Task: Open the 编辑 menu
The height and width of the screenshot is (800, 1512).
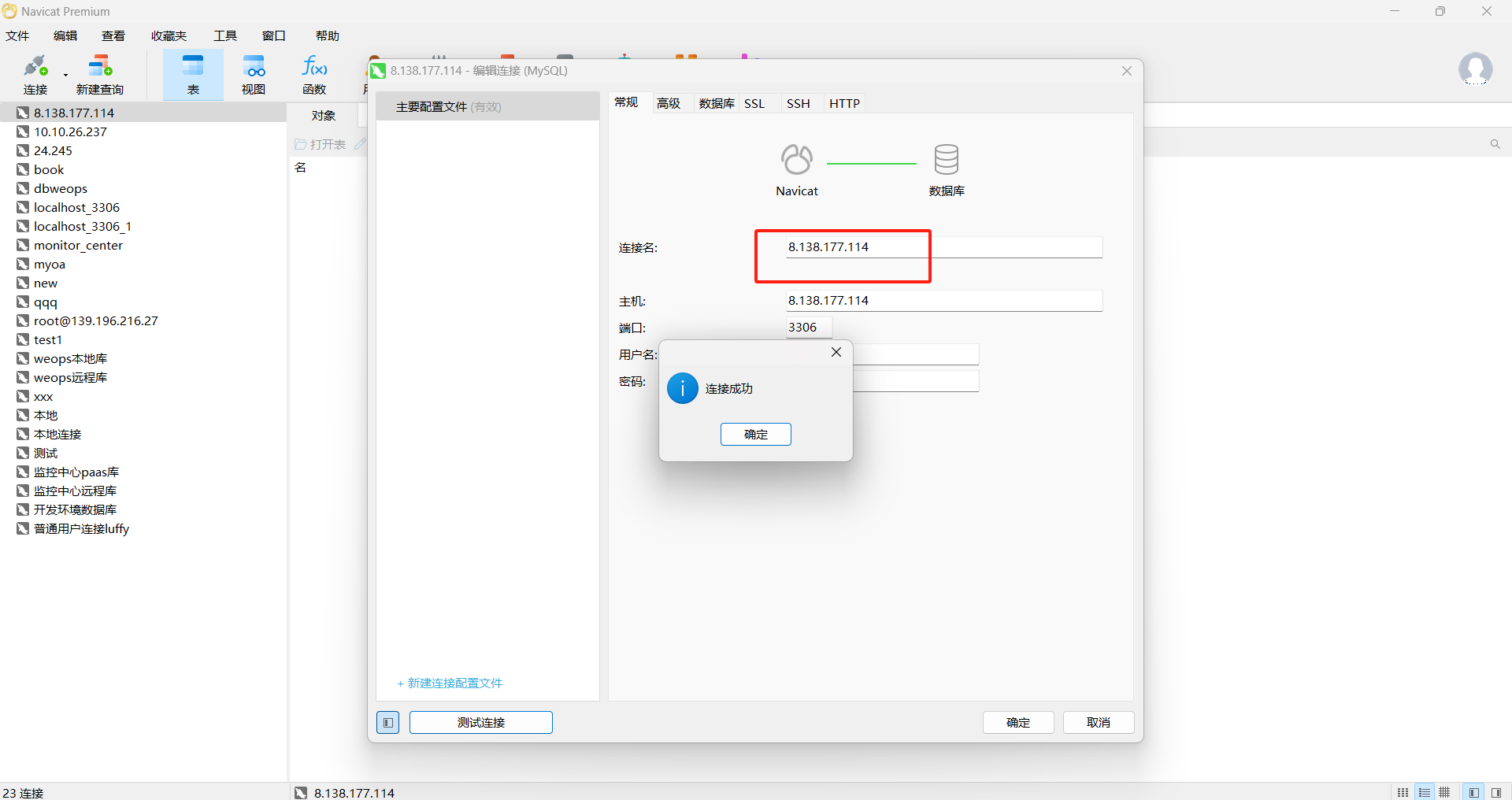Action: pyautogui.click(x=65, y=35)
